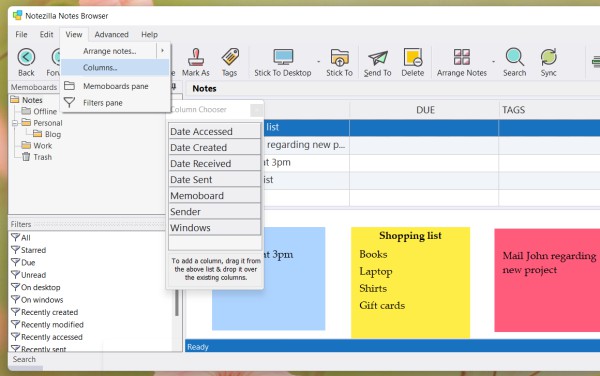Select Windows in Column Chooser
The image size is (600, 376).
214,228
